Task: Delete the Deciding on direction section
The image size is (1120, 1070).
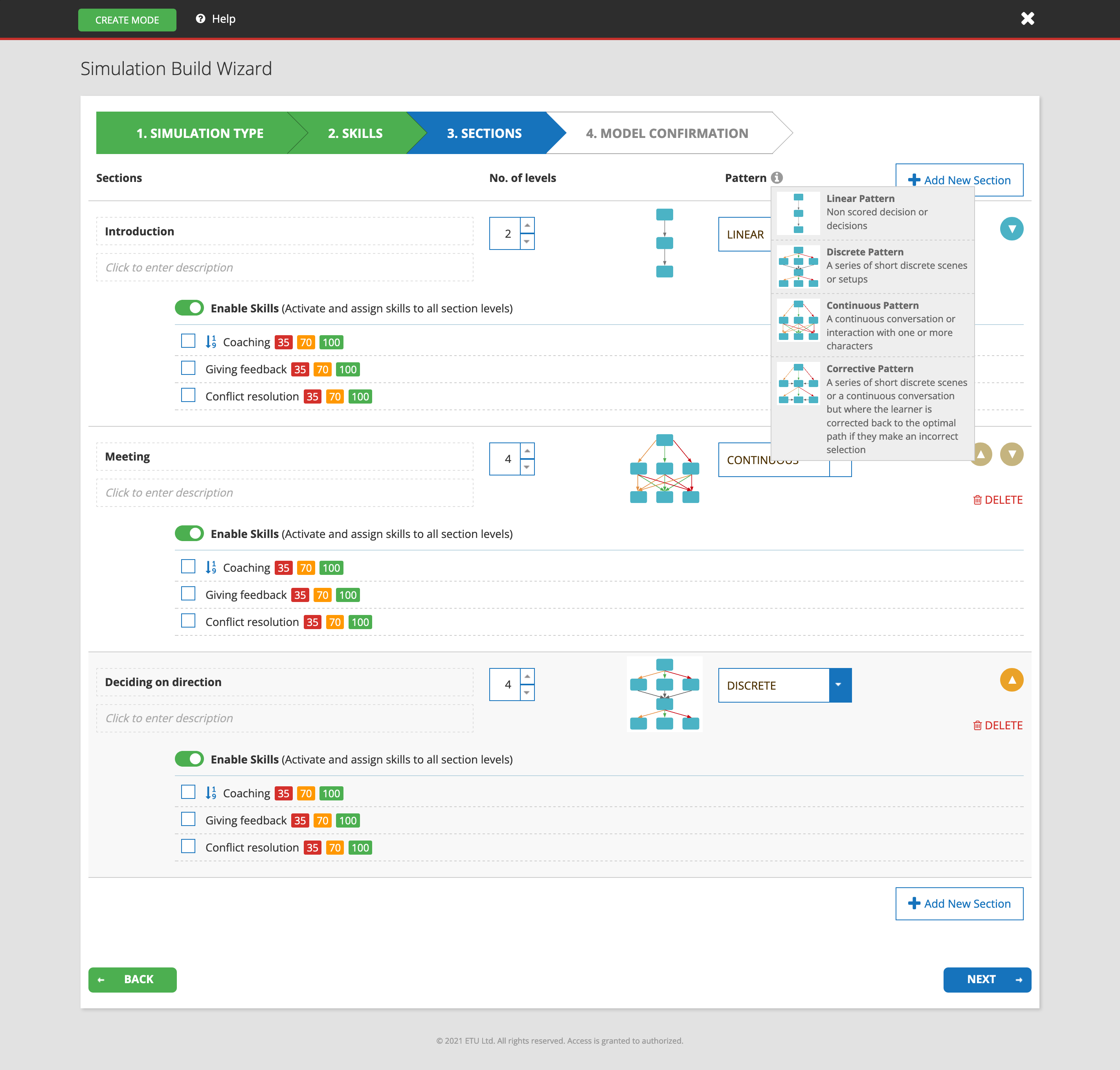Action: (x=997, y=725)
